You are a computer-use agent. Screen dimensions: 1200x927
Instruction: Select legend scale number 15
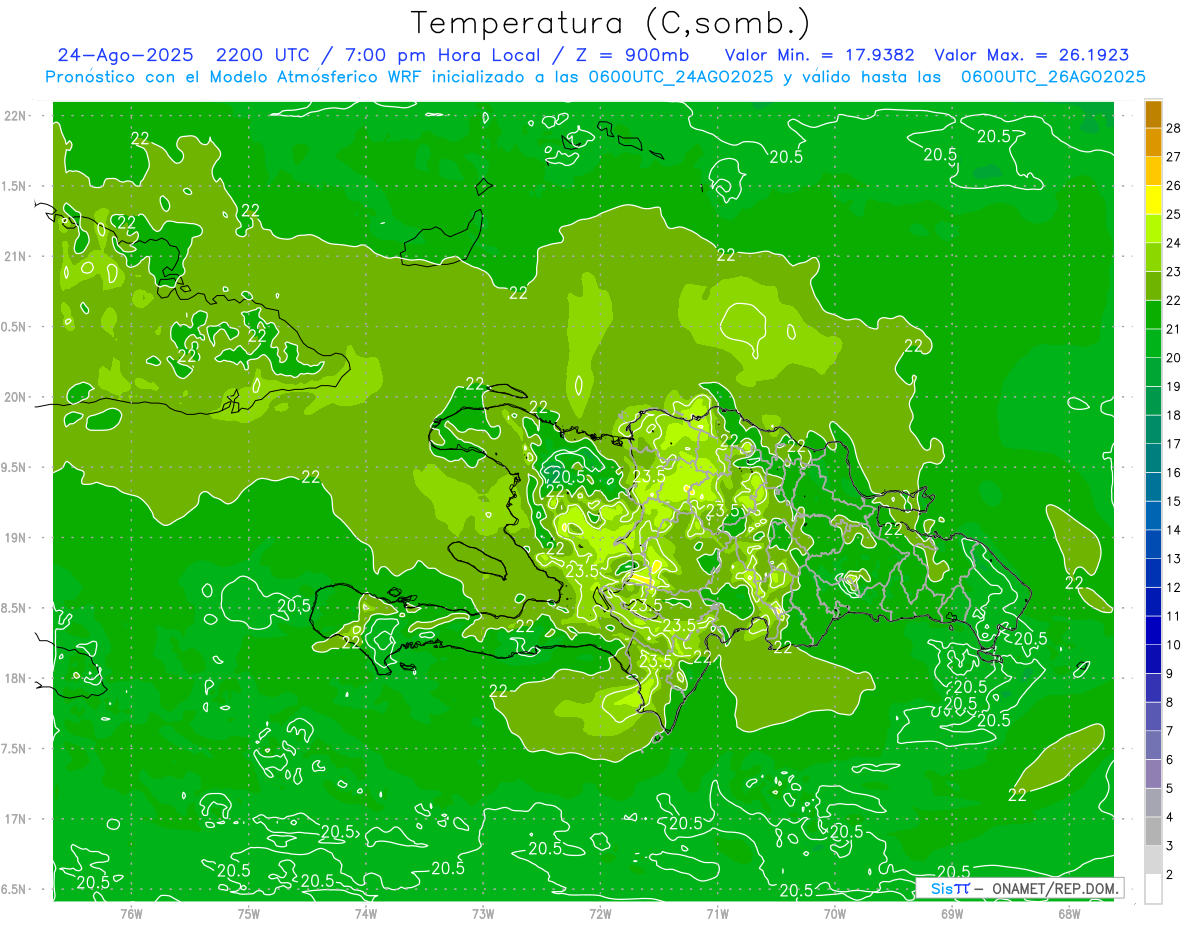click(x=1174, y=502)
